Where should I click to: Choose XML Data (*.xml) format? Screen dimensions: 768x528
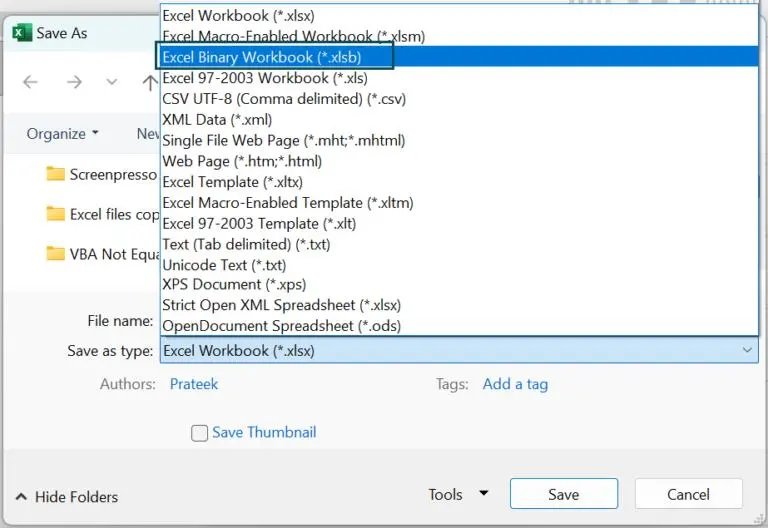point(459,120)
